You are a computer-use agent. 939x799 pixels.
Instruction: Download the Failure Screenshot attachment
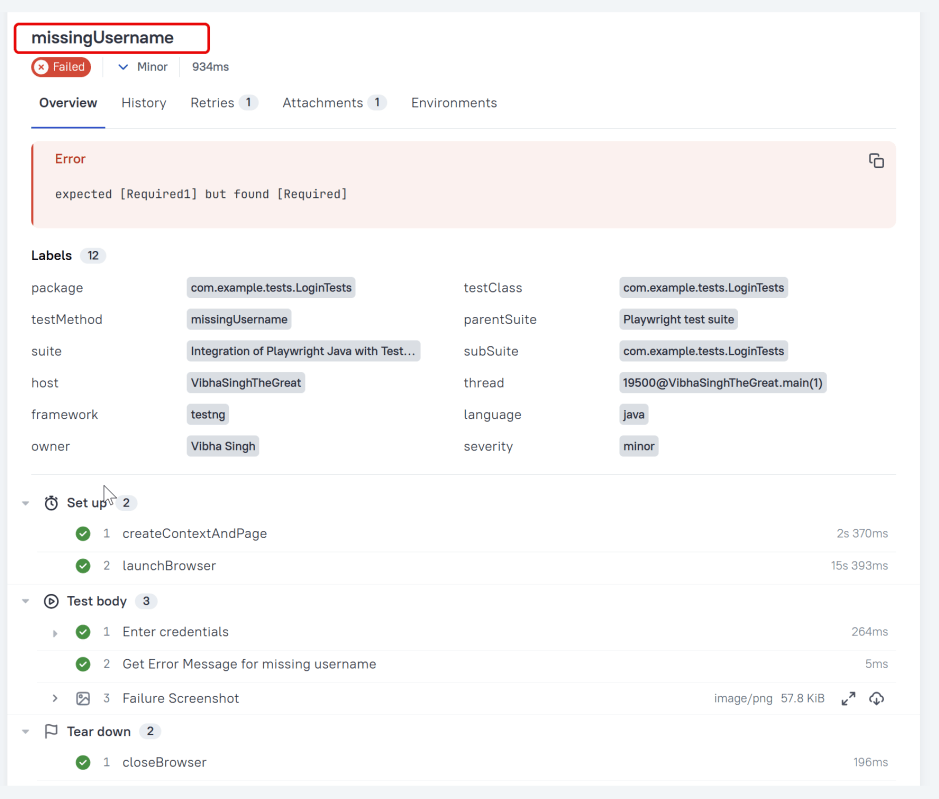pyautogui.click(x=876, y=699)
